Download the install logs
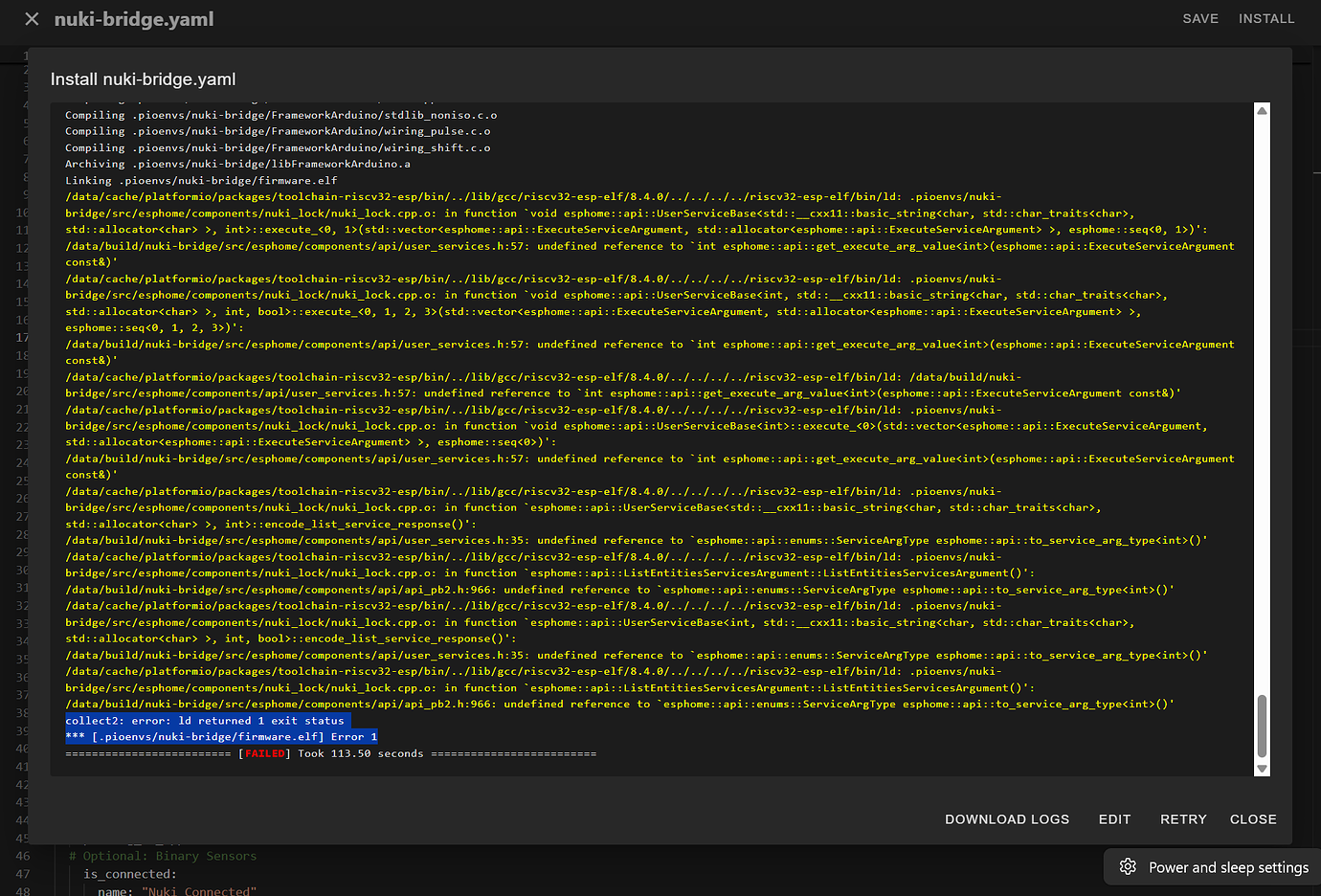Screen dimensions: 1321x896 pos(1007,819)
